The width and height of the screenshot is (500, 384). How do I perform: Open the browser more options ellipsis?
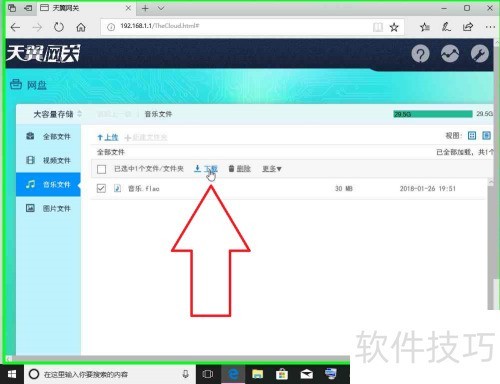click(490, 27)
